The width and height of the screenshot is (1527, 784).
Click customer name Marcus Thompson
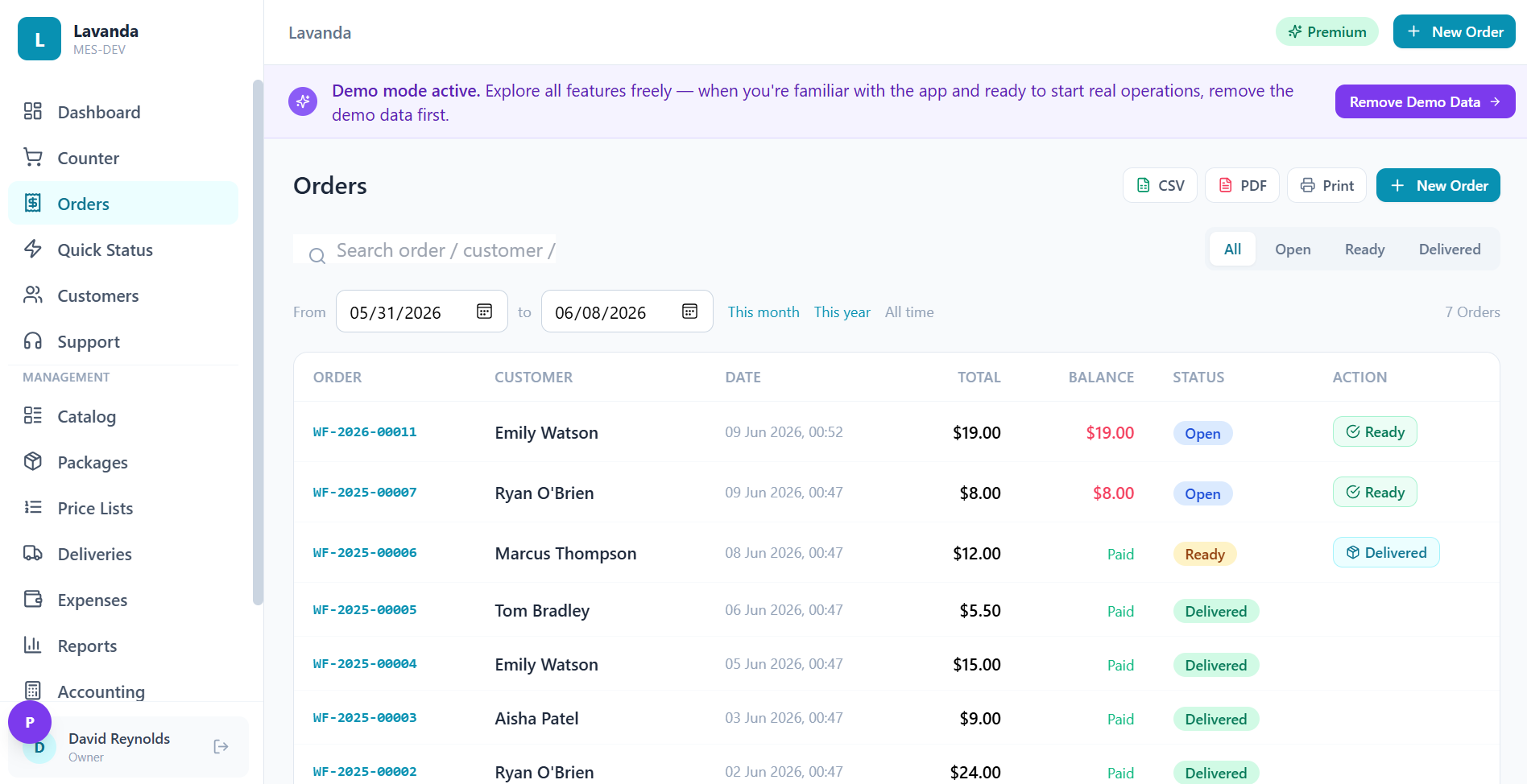click(x=565, y=553)
